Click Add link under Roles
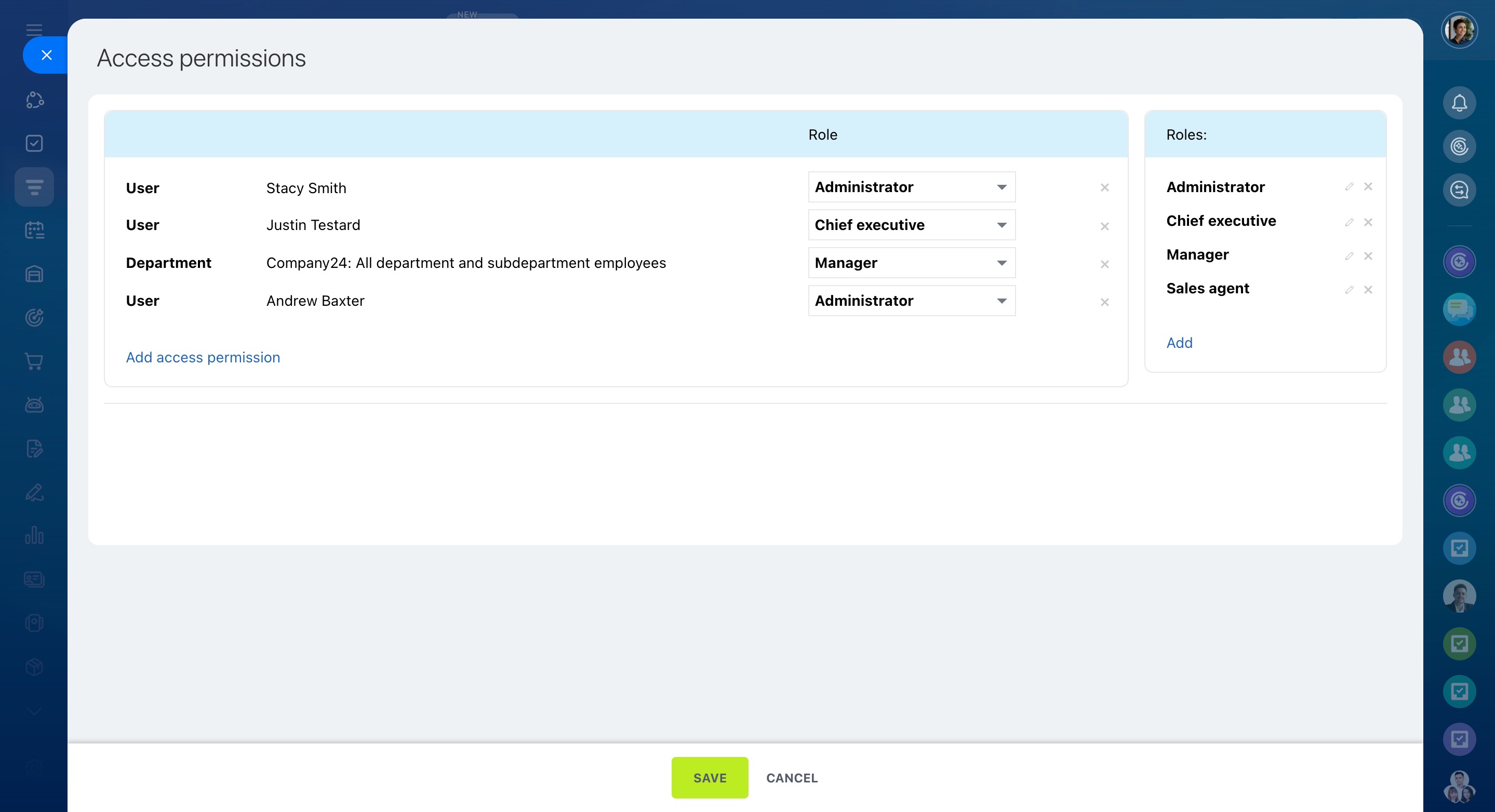Image resolution: width=1495 pixels, height=812 pixels. tap(1179, 343)
